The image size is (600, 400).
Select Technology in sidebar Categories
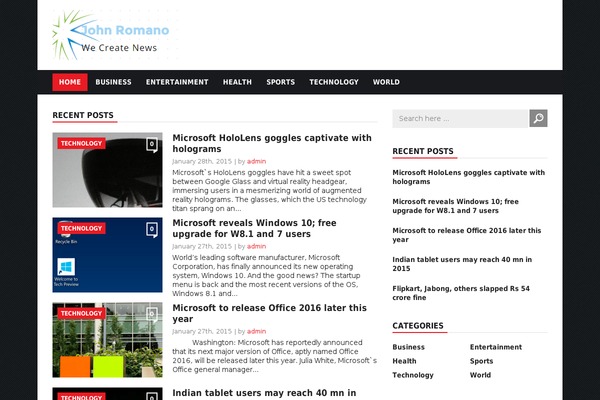click(413, 375)
